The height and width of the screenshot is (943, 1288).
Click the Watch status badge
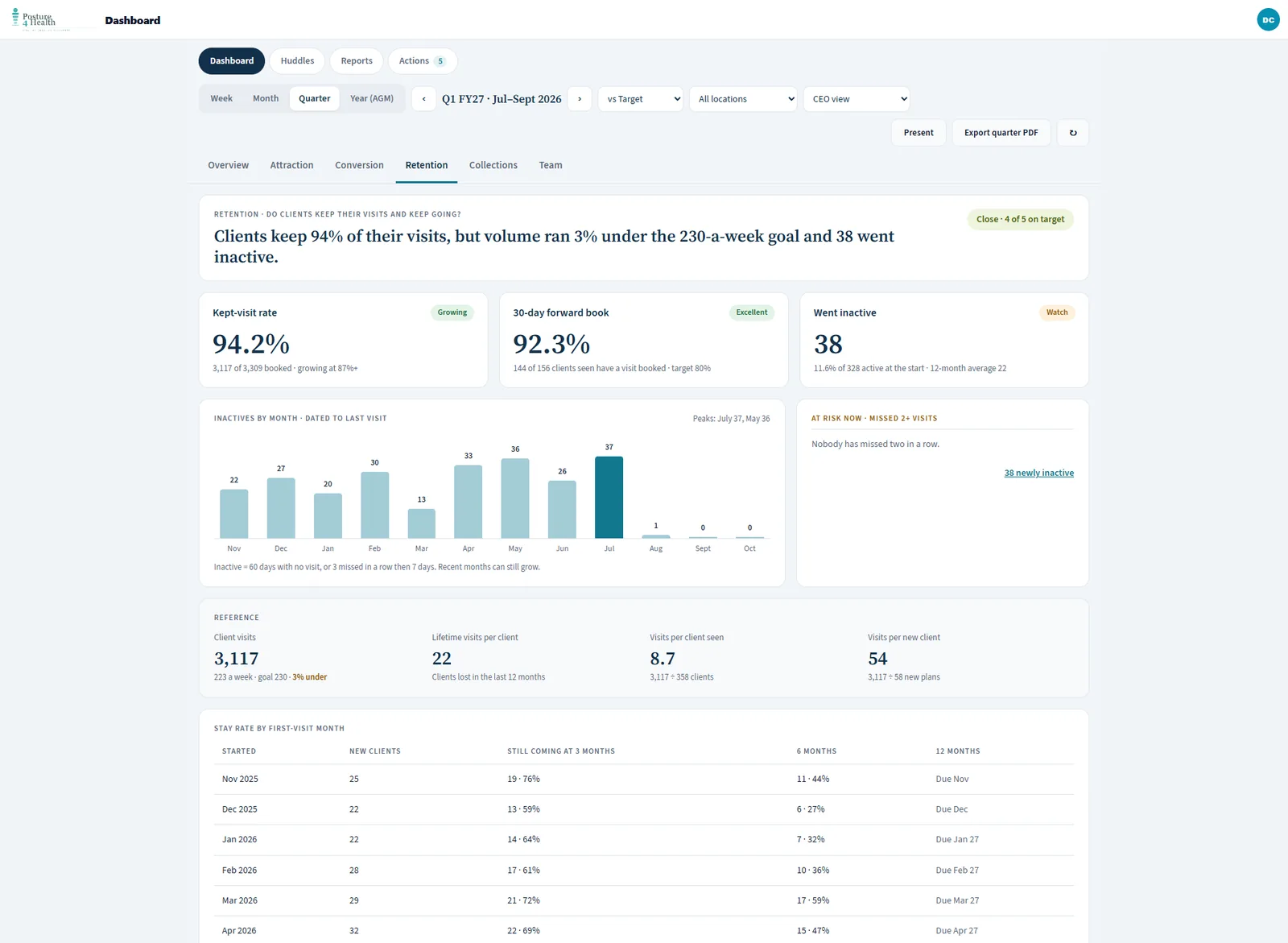(1057, 312)
